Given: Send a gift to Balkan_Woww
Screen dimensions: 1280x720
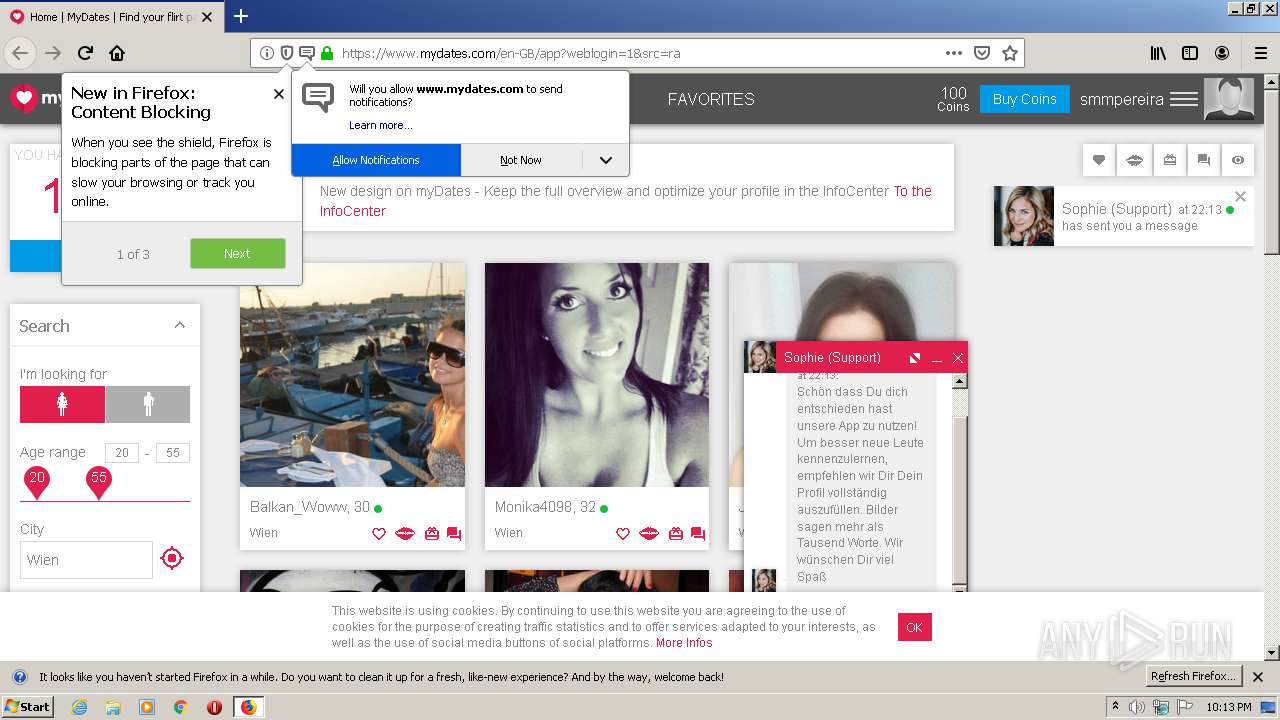Looking at the screenshot, I should (x=432, y=534).
